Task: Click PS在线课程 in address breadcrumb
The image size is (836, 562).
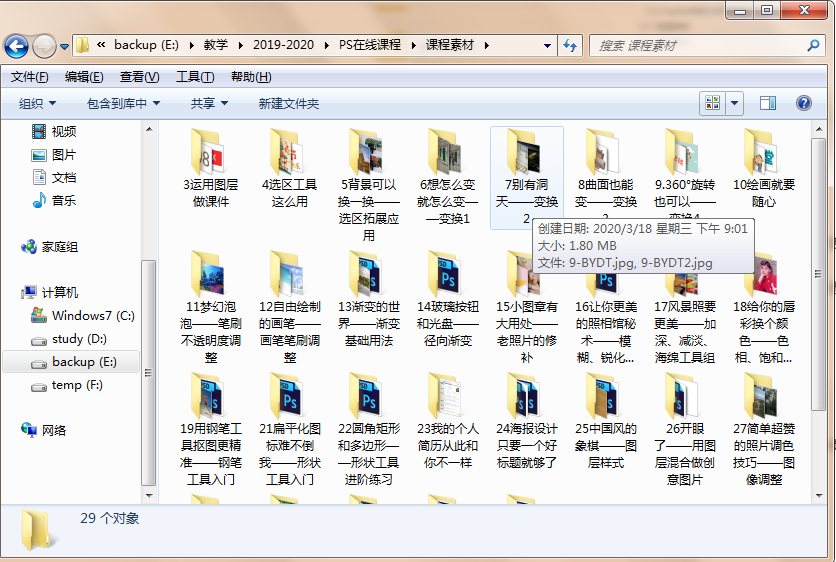Action: 369,45
